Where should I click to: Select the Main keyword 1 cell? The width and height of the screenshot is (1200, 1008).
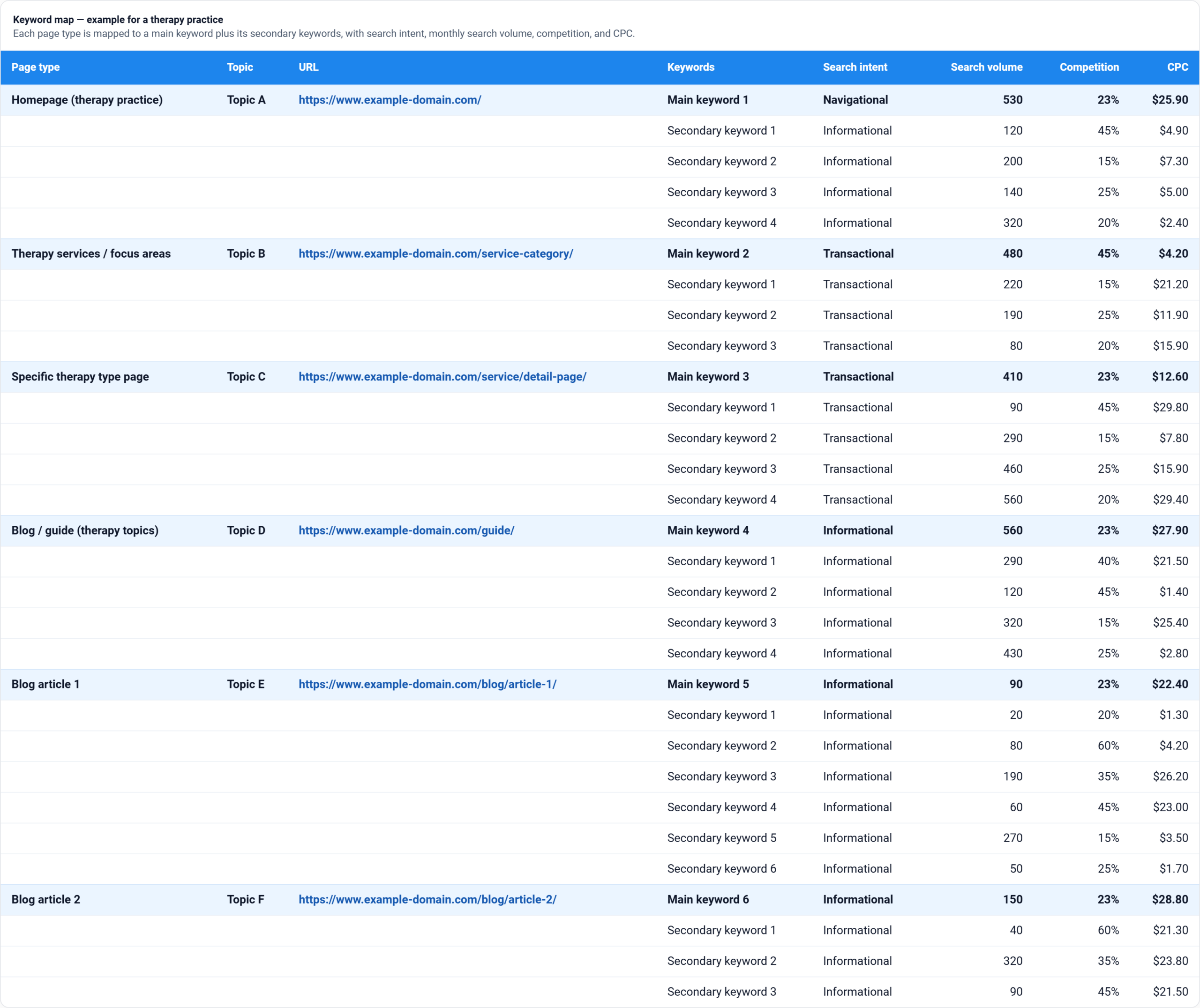coord(707,100)
